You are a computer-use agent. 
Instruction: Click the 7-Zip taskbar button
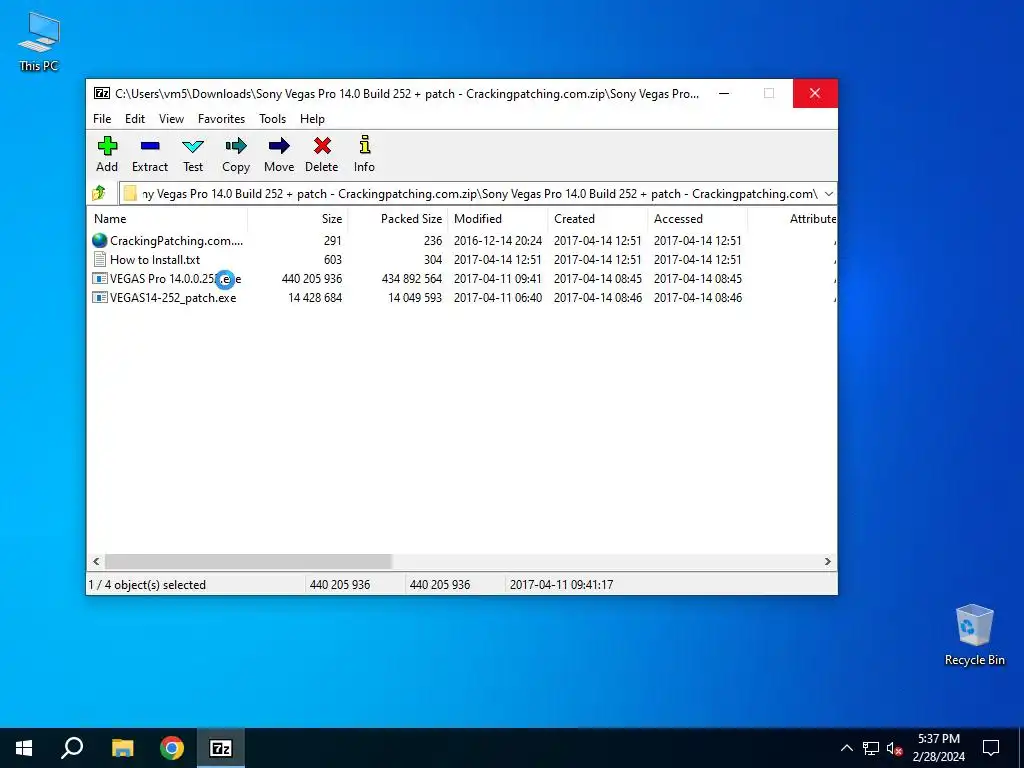[221, 748]
